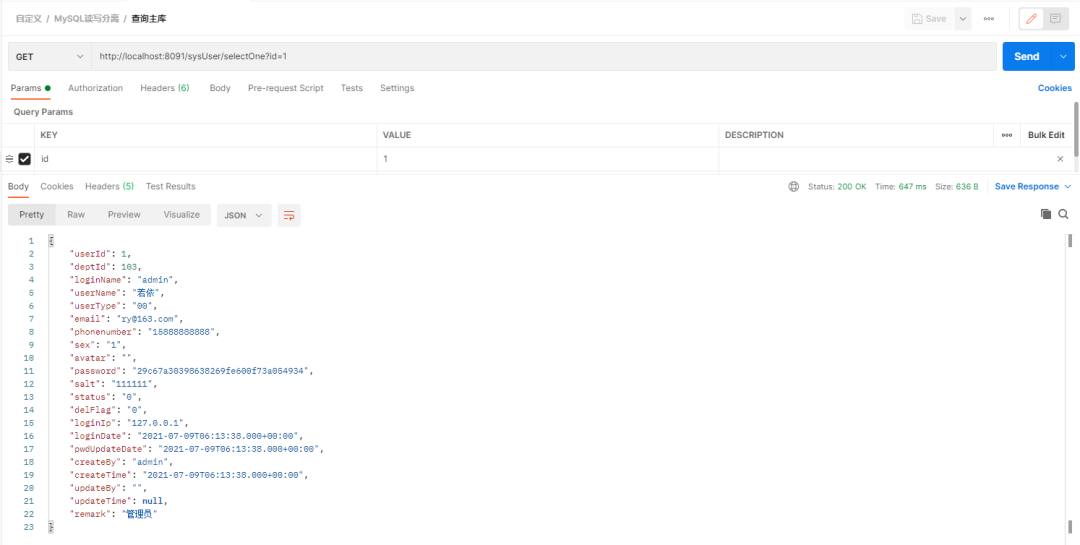Expand the JSON format dropdown
Image resolution: width=1080 pixels, height=545 pixels.
point(244,215)
